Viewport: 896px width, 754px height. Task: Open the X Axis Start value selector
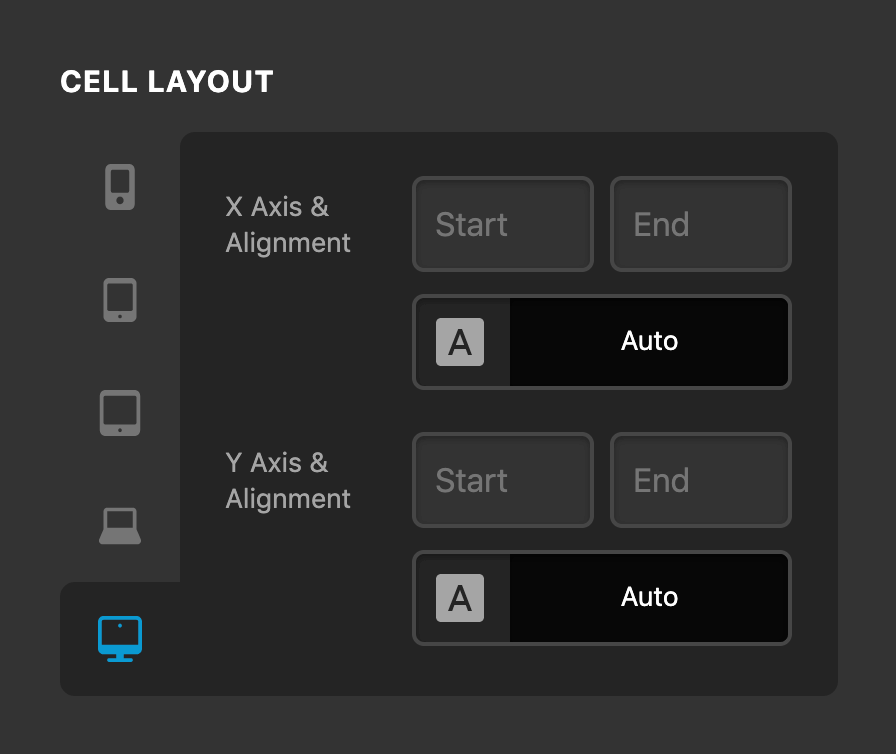[x=503, y=224]
